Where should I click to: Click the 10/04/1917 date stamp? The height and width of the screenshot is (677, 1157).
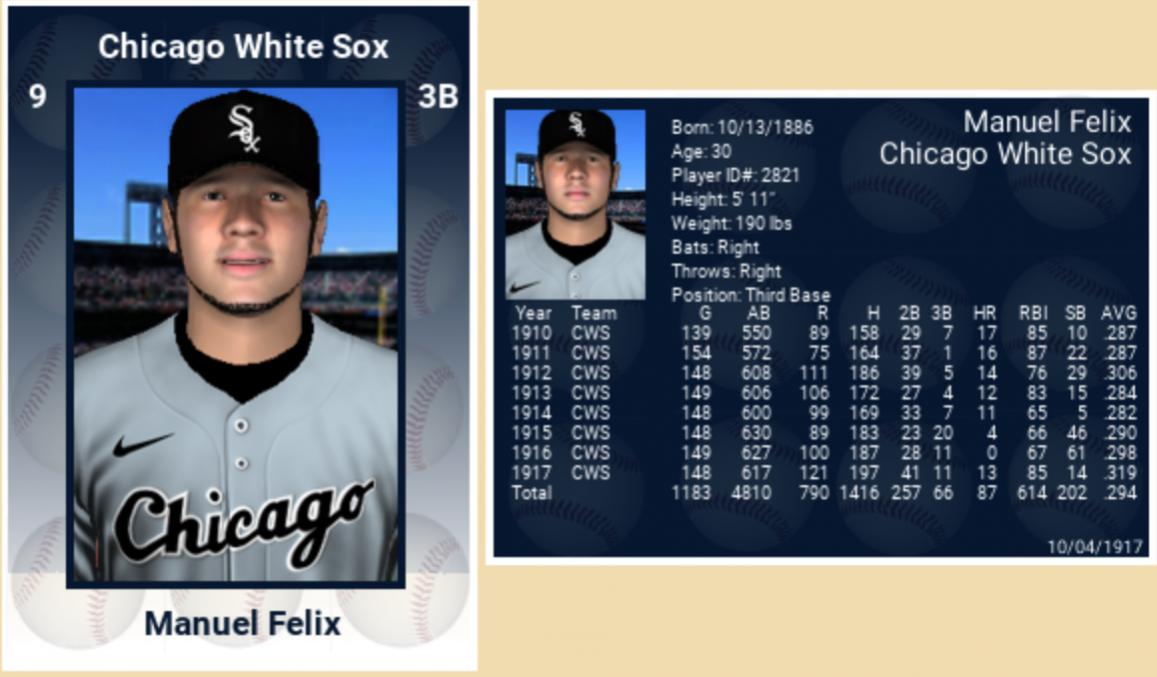[x=1094, y=546]
